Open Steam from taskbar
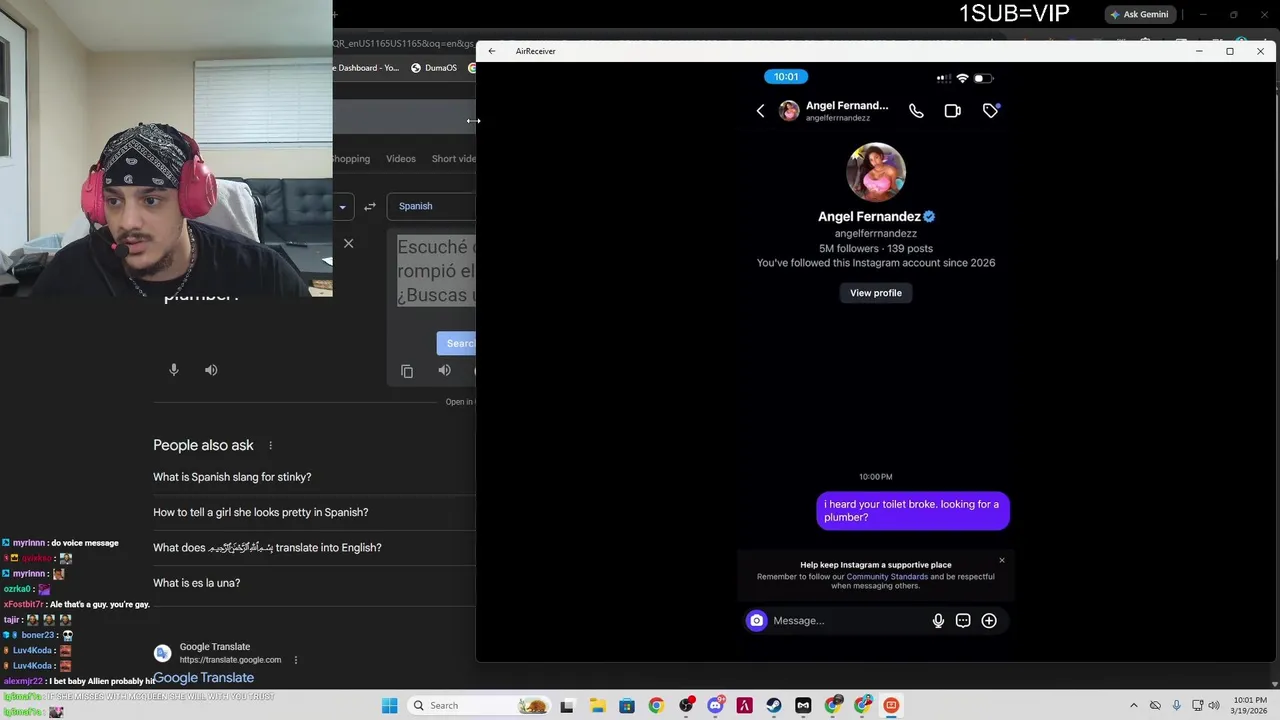1280x720 pixels. [x=774, y=705]
